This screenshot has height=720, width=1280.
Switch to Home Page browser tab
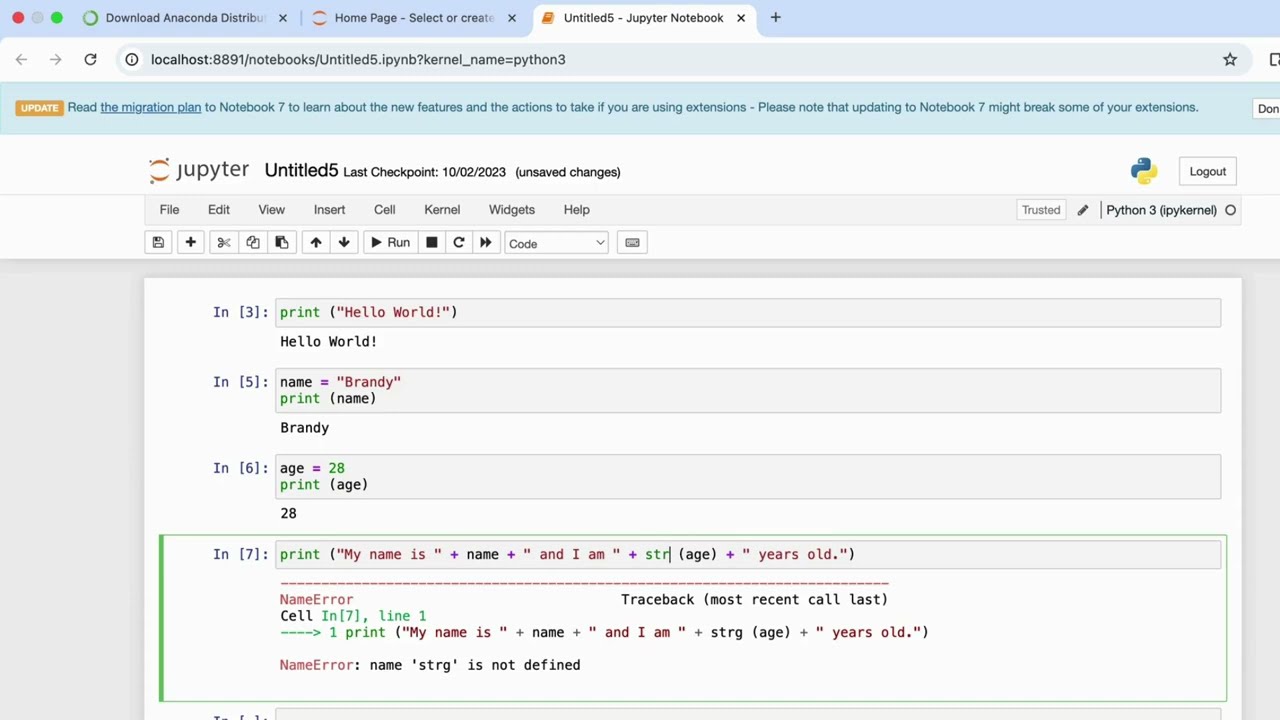(414, 18)
